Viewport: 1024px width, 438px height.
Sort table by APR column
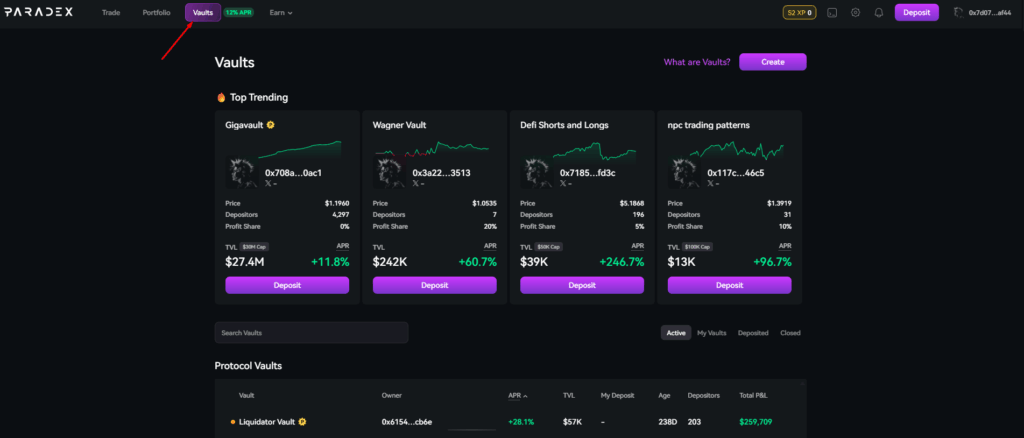[517, 396]
